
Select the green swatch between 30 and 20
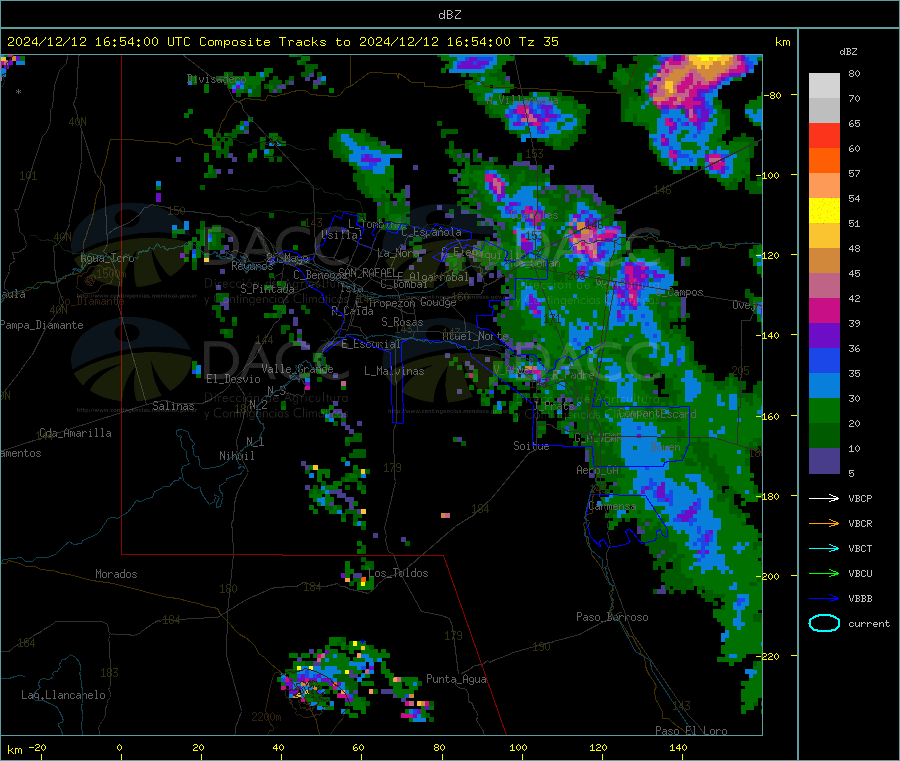click(x=824, y=410)
